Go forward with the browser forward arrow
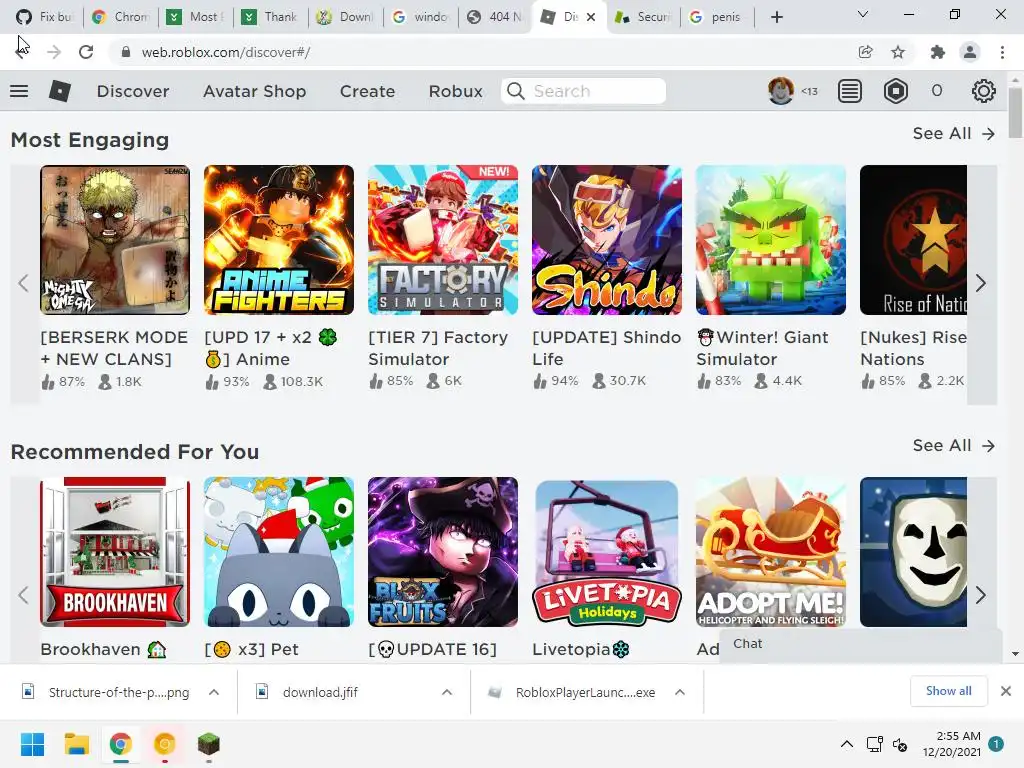The image size is (1024, 768). [x=54, y=52]
